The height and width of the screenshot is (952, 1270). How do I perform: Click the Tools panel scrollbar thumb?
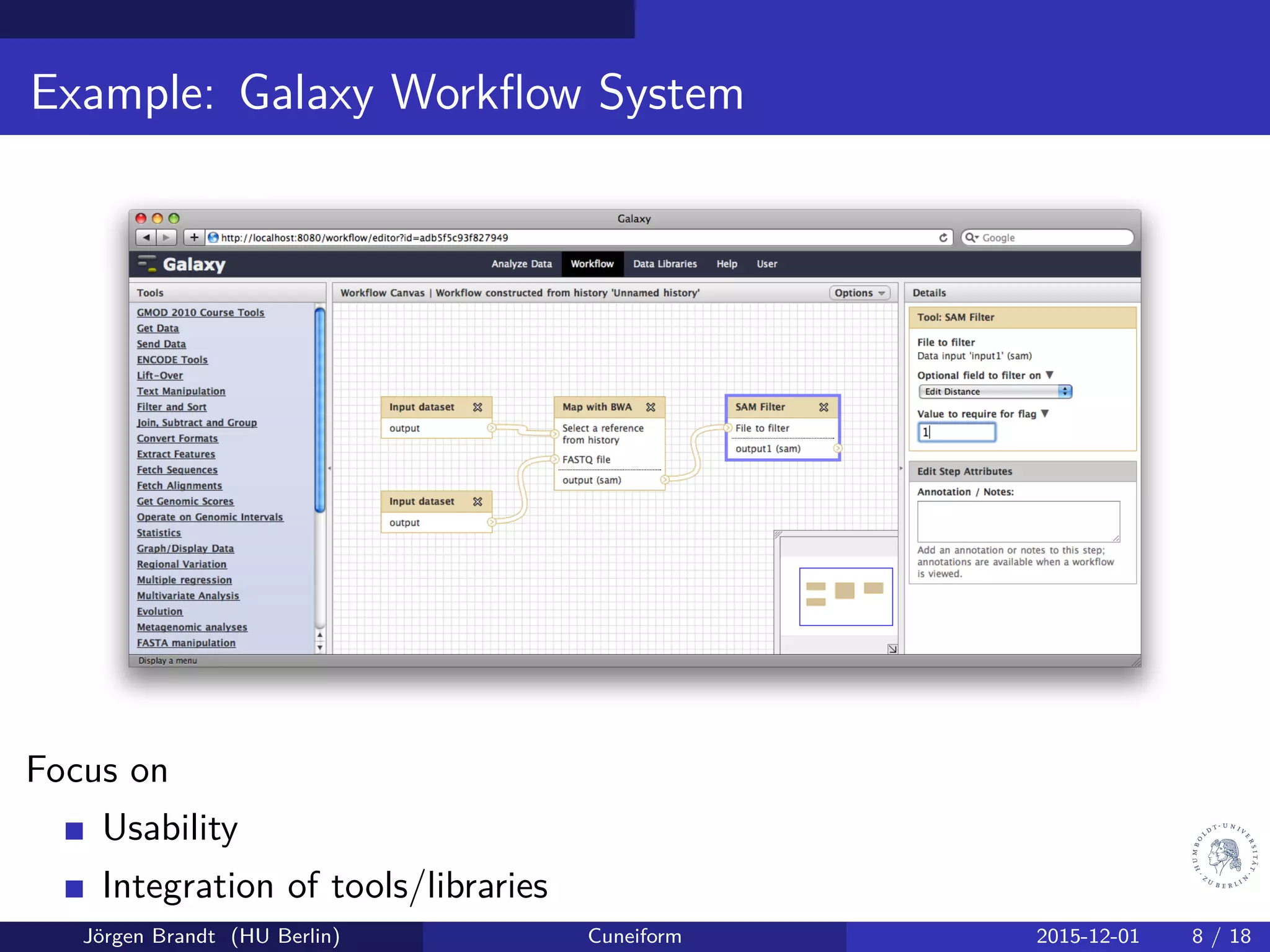click(320, 411)
